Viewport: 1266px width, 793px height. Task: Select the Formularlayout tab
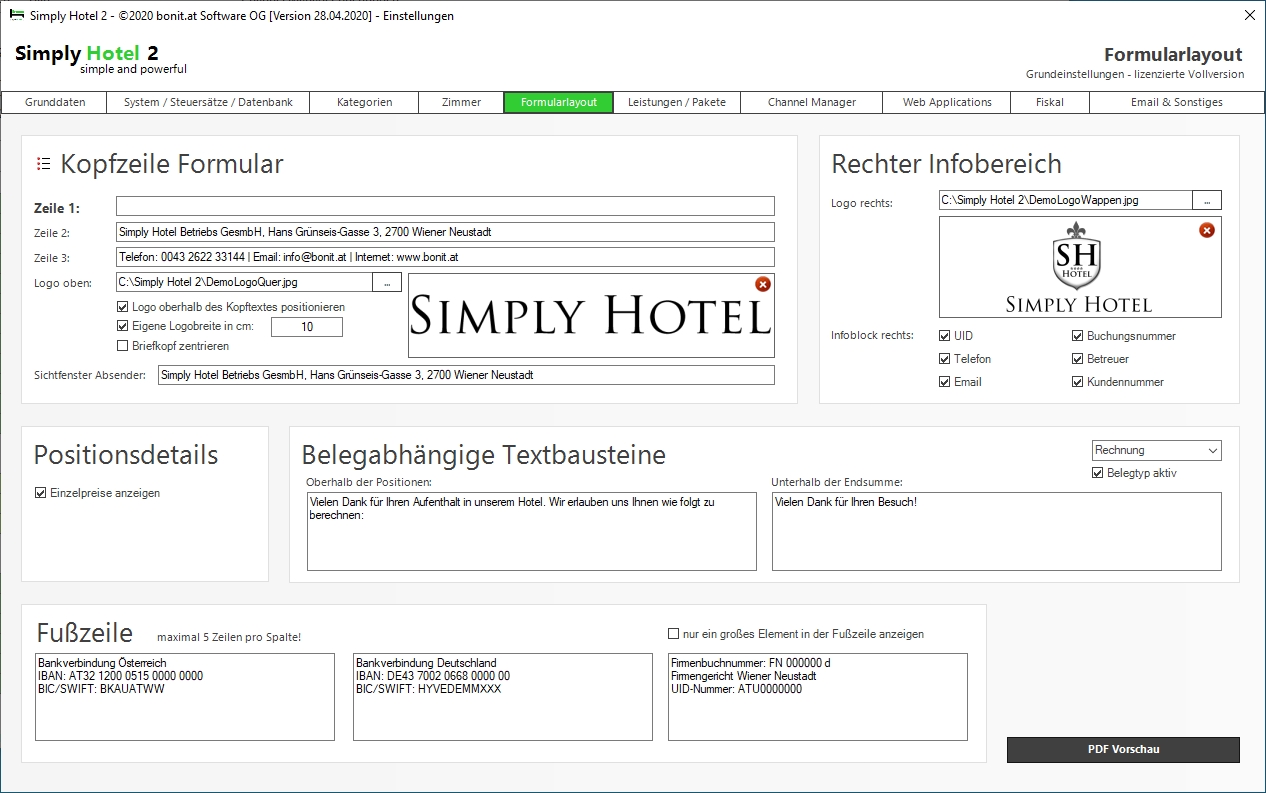point(559,102)
